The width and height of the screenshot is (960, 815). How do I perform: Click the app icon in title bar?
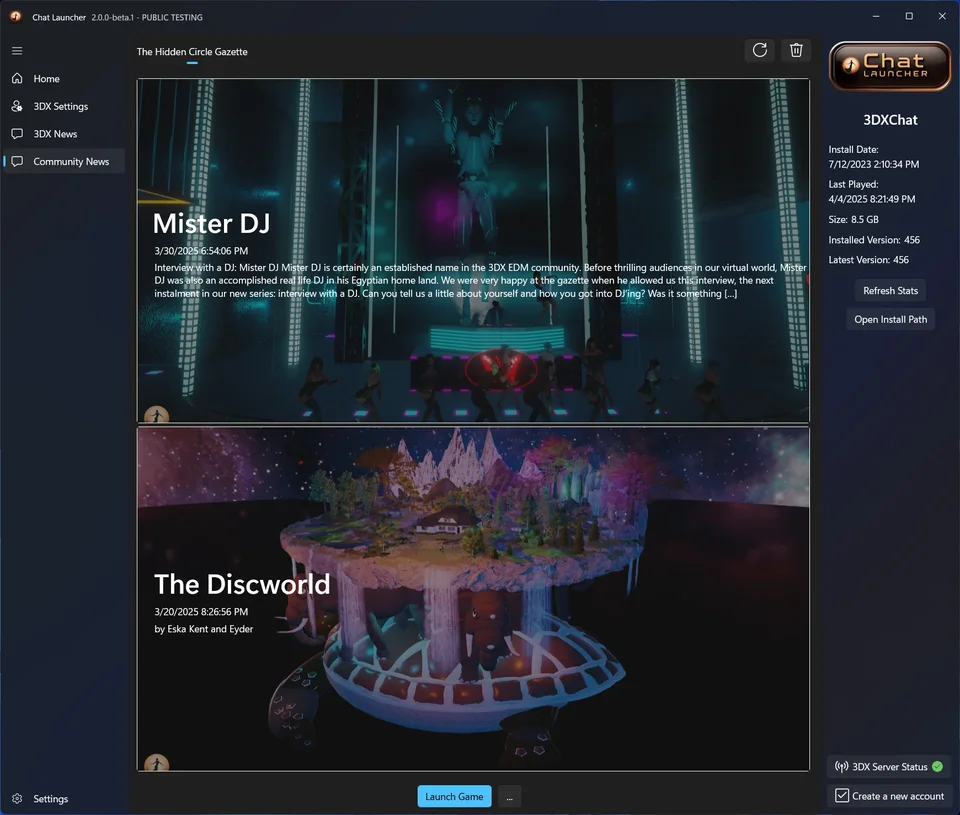click(x=16, y=17)
